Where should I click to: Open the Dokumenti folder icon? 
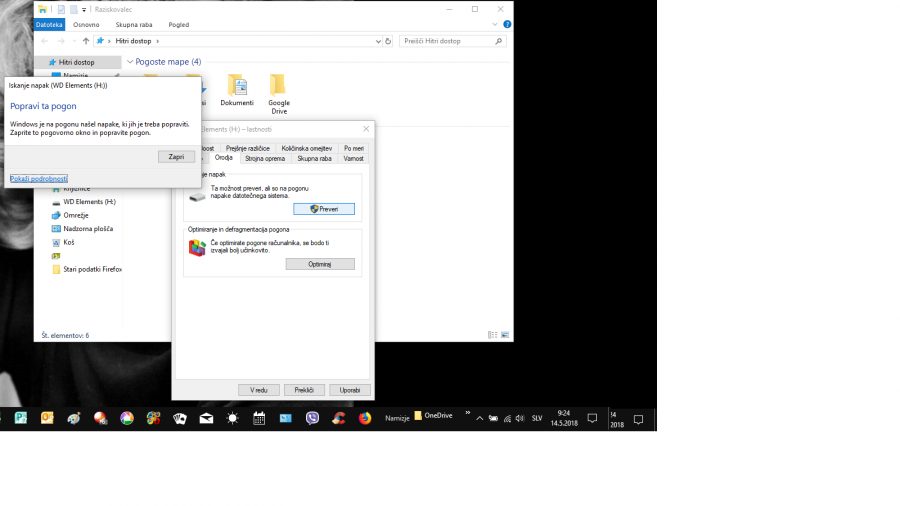coord(237,85)
